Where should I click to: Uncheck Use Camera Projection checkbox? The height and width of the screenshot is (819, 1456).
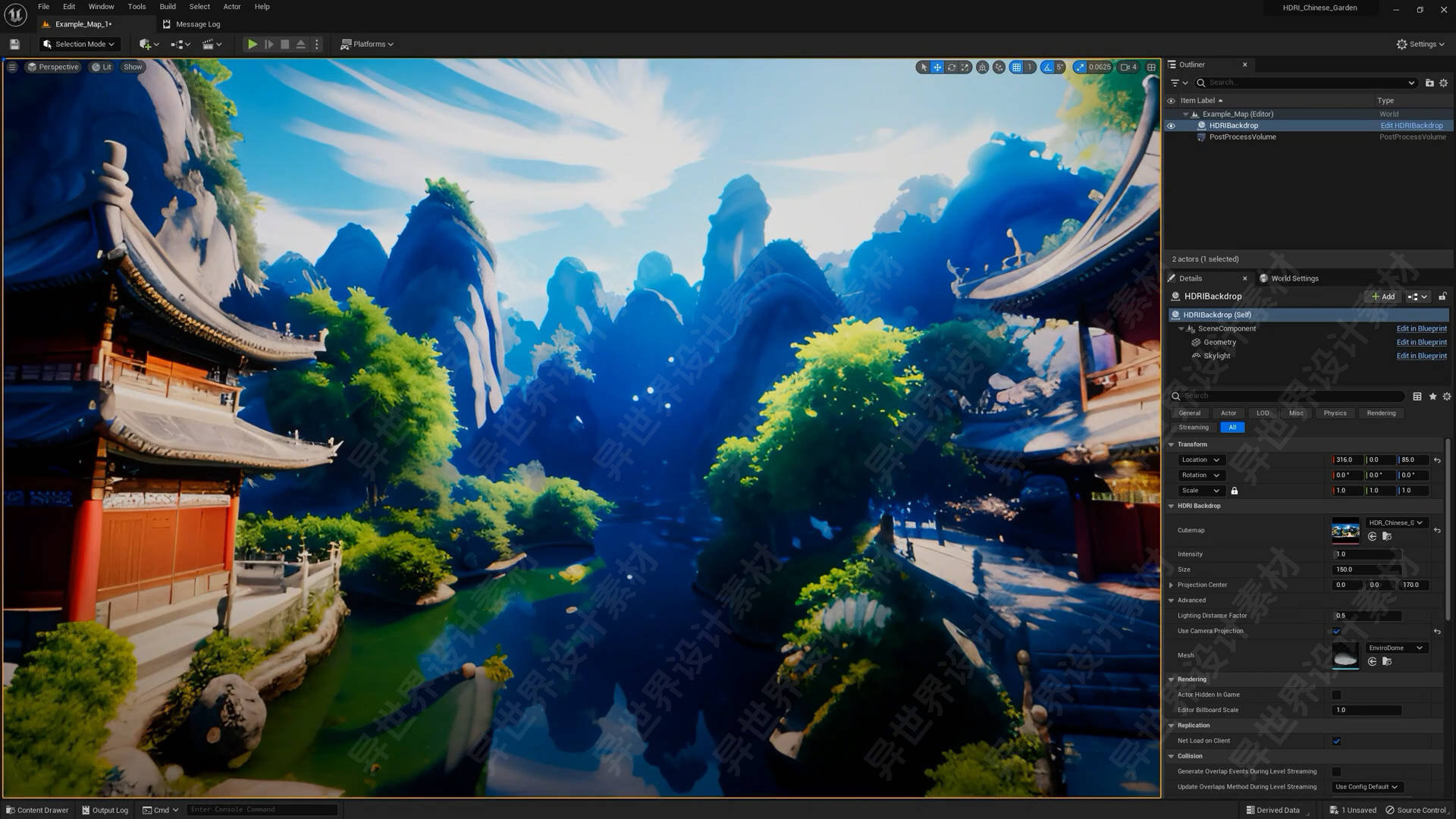1336,631
